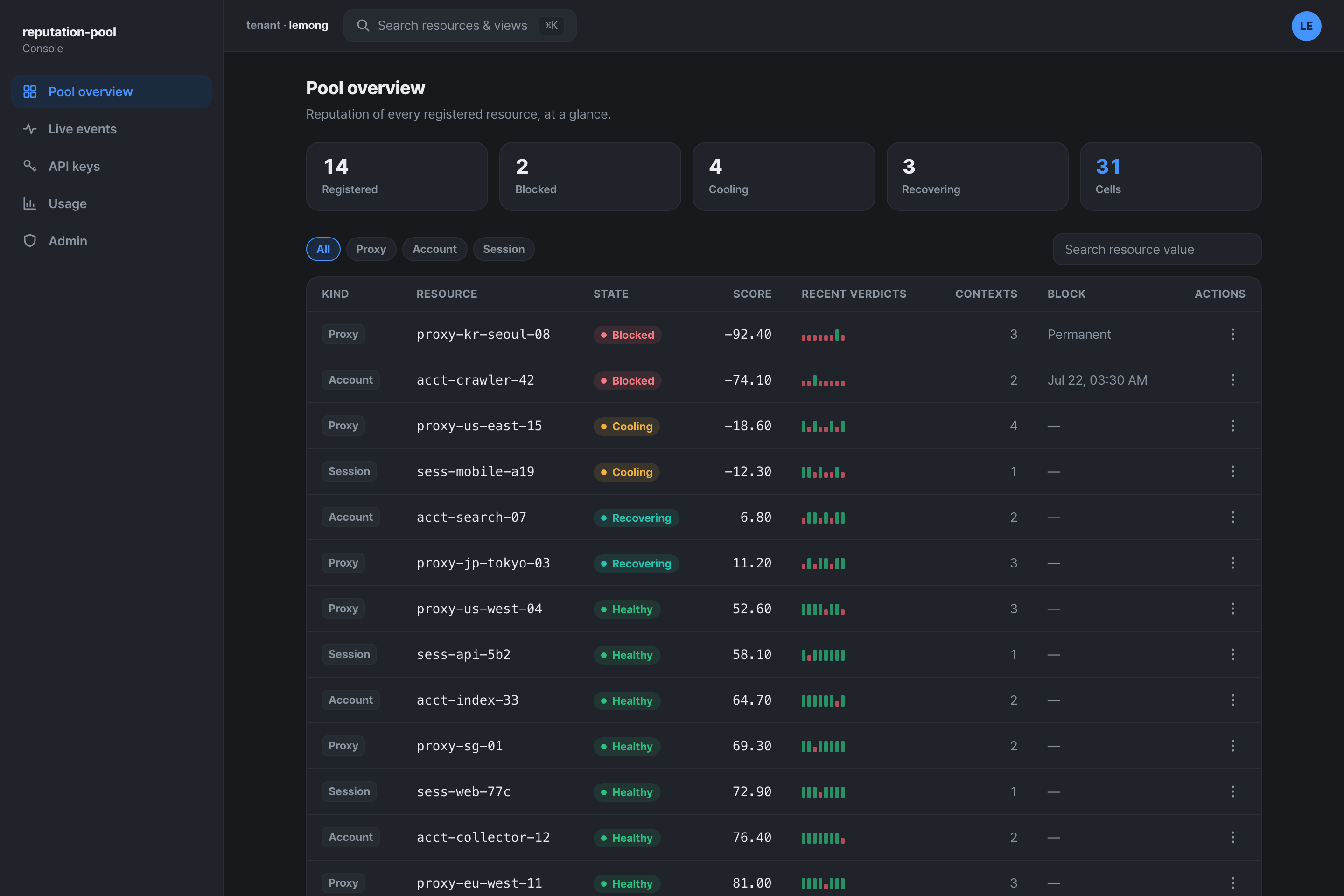Click the Admin shield icon
The image size is (1344, 896).
tap(30, 241)
